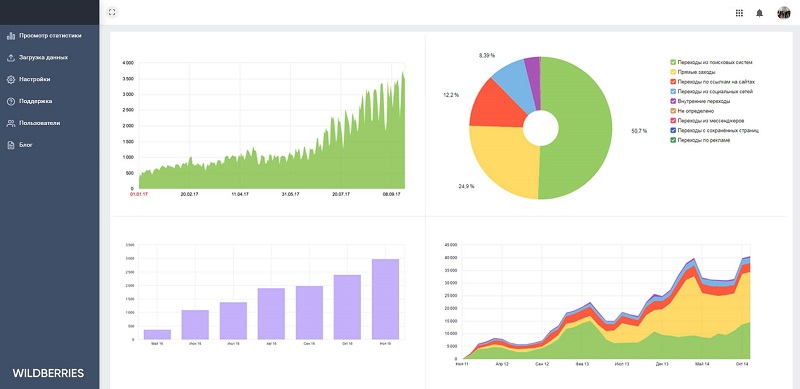800x389 pixels.
Task: Click the help icon beside Поддержка
Action: tap(10, 101)
